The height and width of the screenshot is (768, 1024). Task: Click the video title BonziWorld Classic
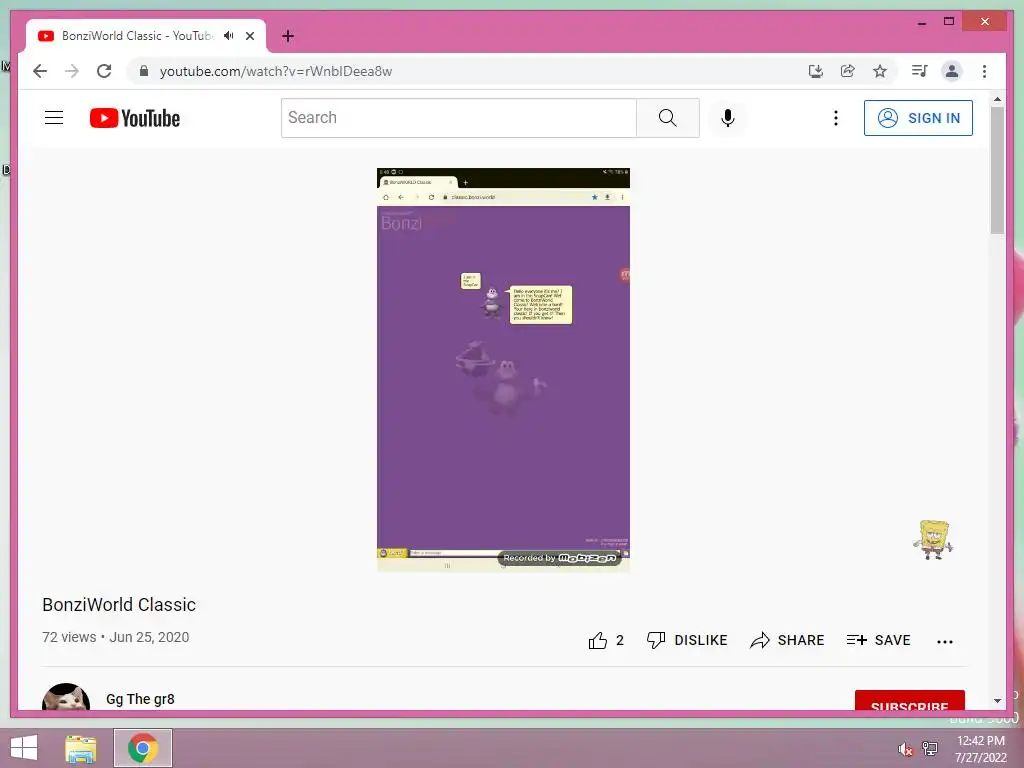(x=119, y=605)
